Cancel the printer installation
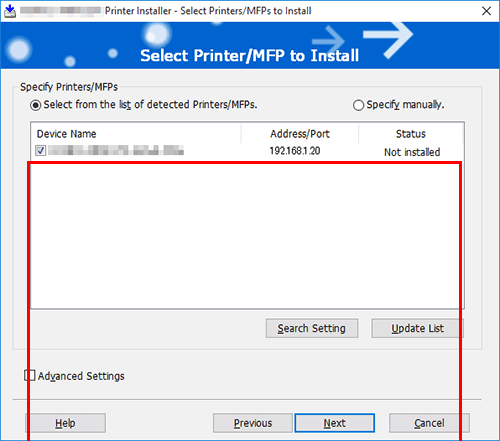Screen dimensions: 500x441 coord(429,423)
